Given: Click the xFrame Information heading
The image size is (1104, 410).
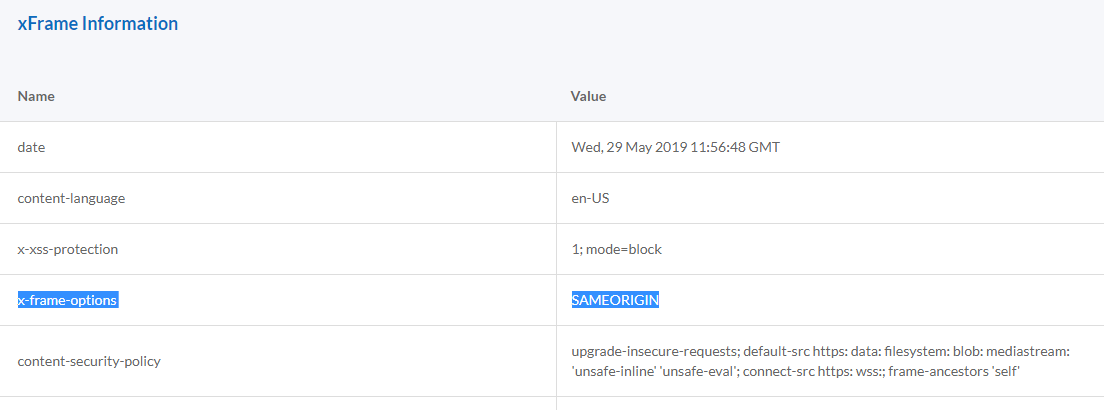Looking at the screenshot, I should 98,23.
